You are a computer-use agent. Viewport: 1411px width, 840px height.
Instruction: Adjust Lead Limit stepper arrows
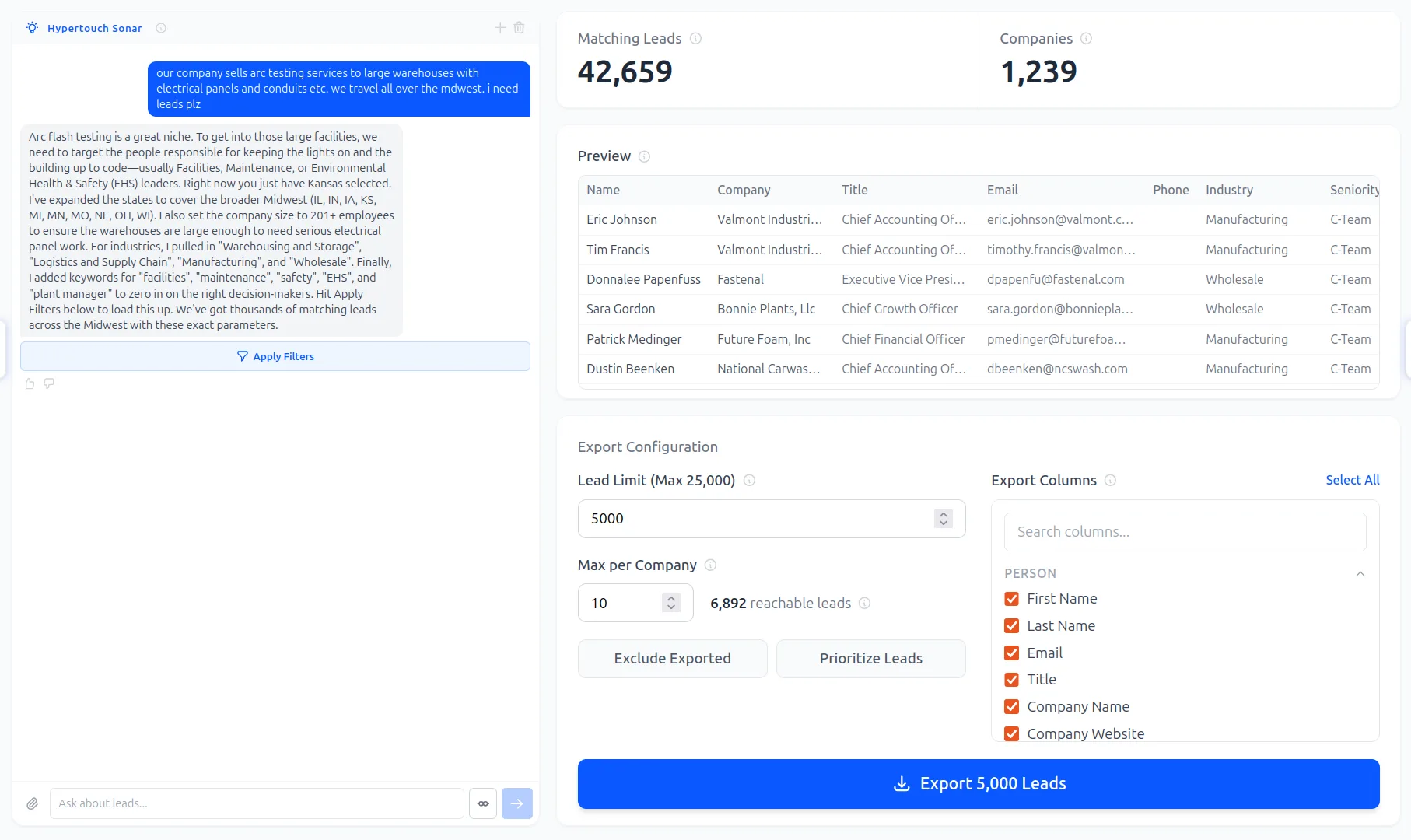[944, 519]
